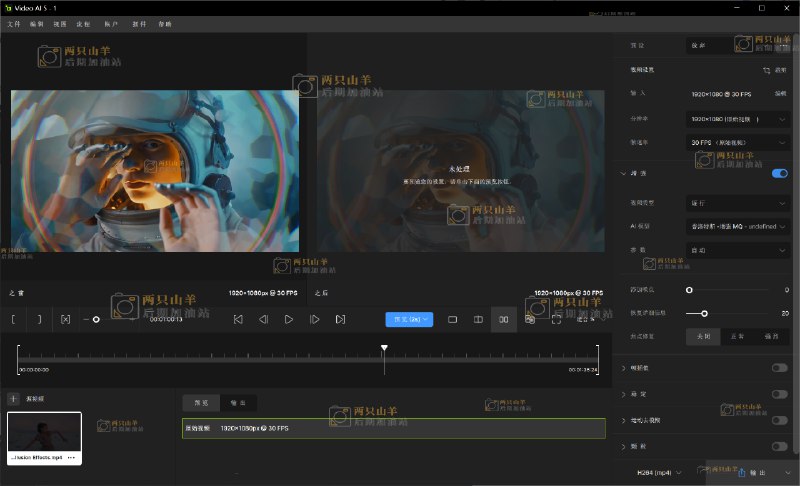The width and height of the screenshot is (800, 486).
Task: Open the first item in the menu bar
Action: pos(14,23)
